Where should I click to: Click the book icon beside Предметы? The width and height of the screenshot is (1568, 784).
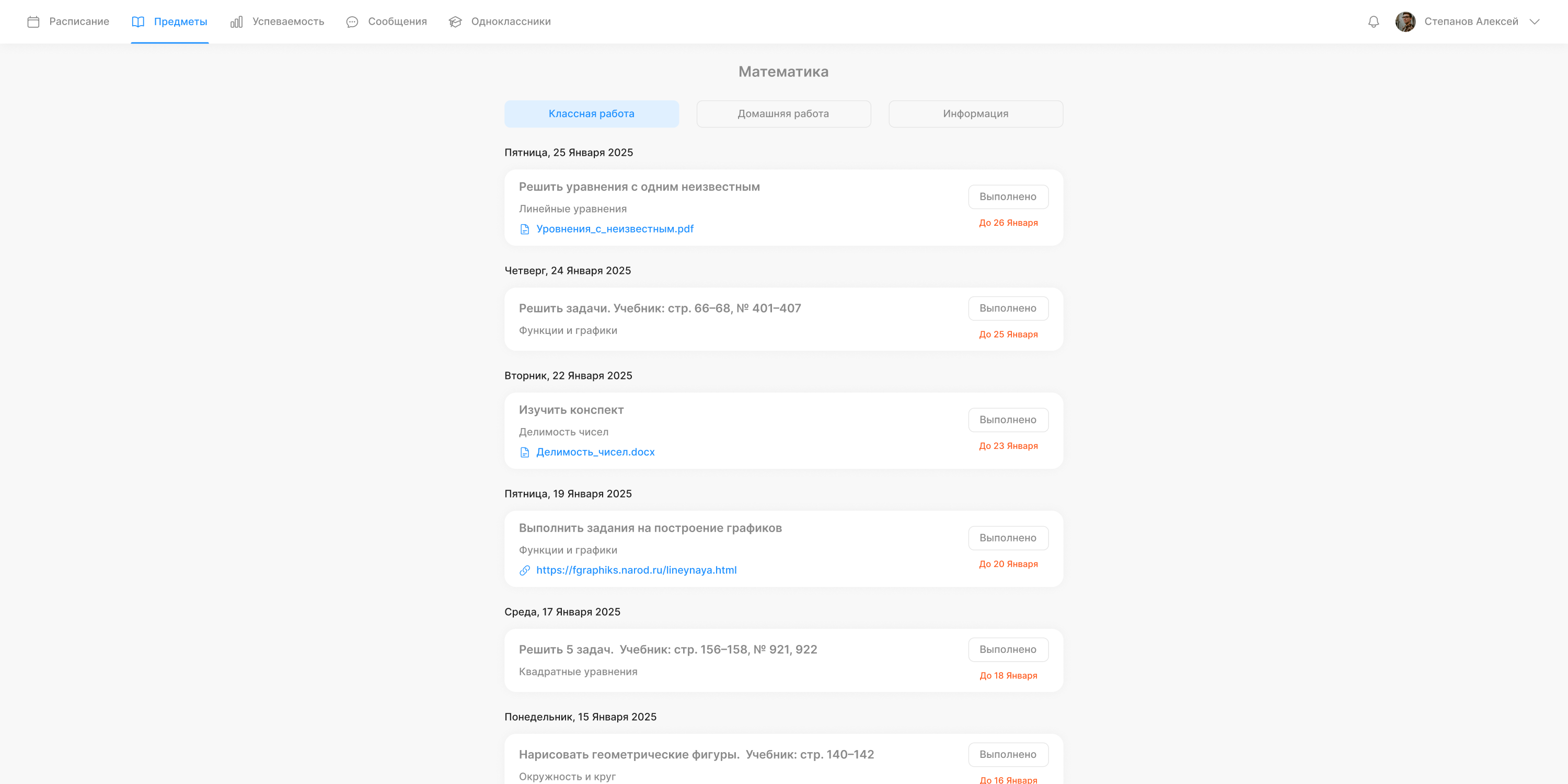138,22
